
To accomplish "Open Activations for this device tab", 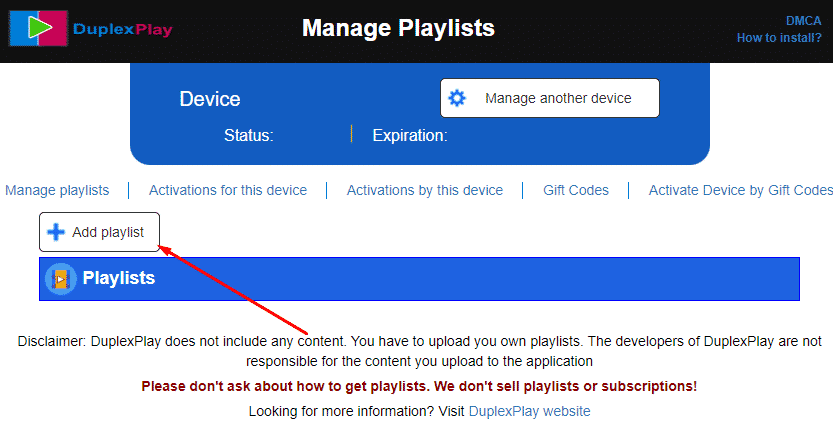I will pyautogui.click(x=228, y=190).
